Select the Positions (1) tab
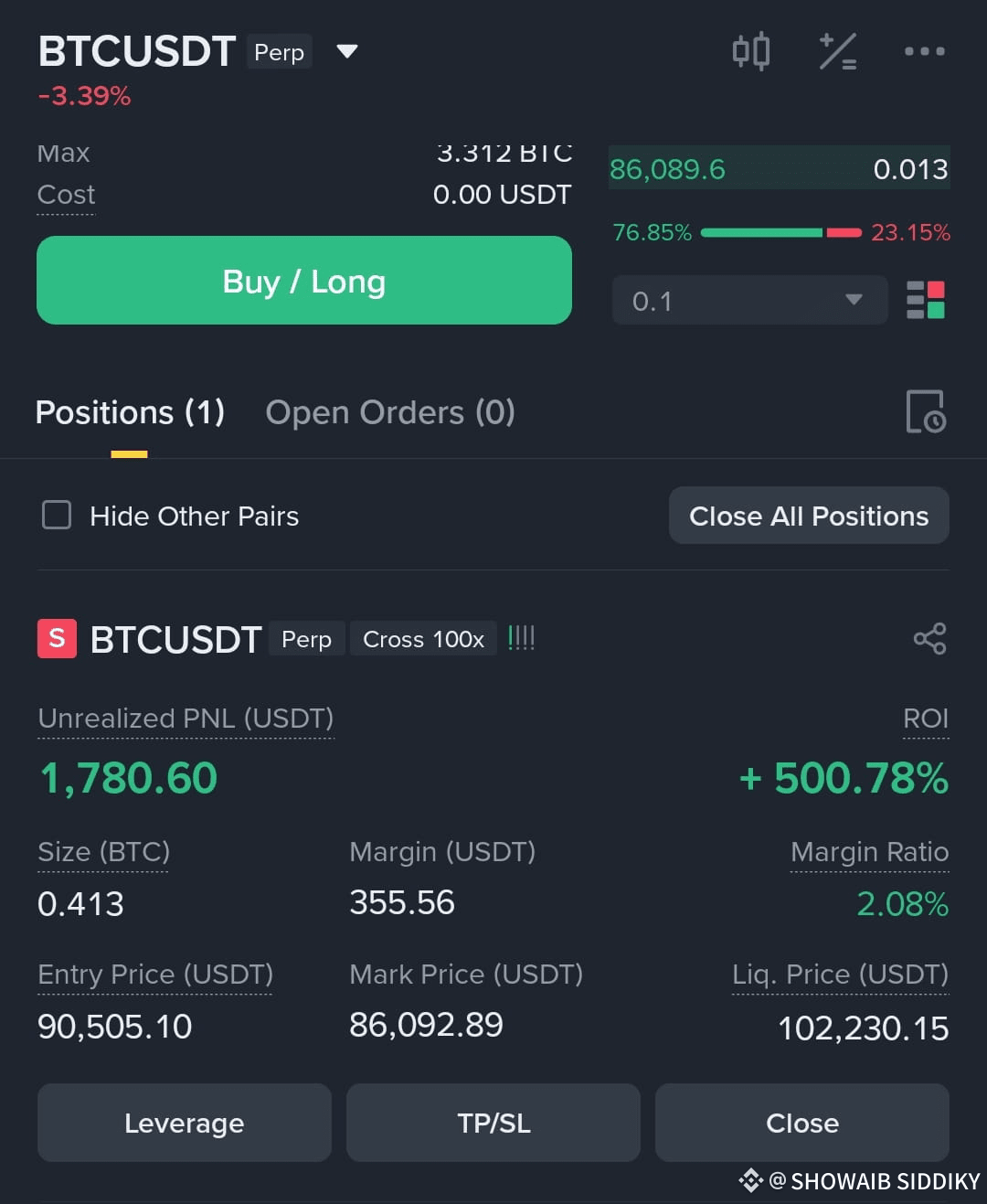Screen dimensions: 987x1204 [130, 412]
